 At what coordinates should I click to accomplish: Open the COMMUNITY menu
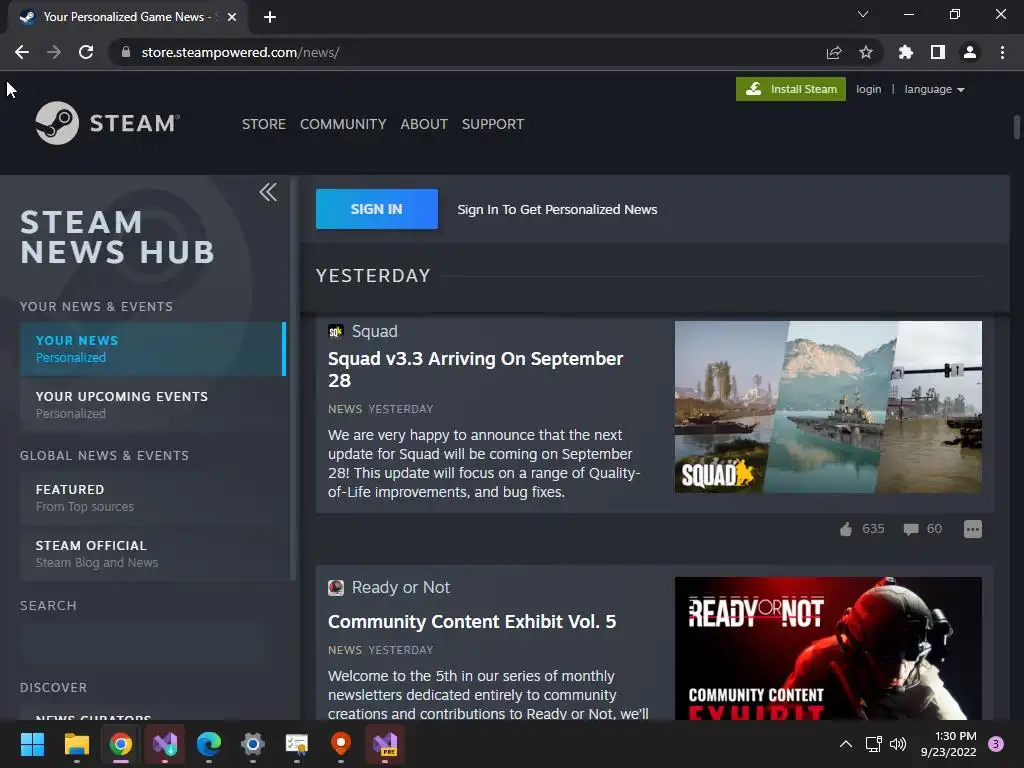[x=343, y=124]
